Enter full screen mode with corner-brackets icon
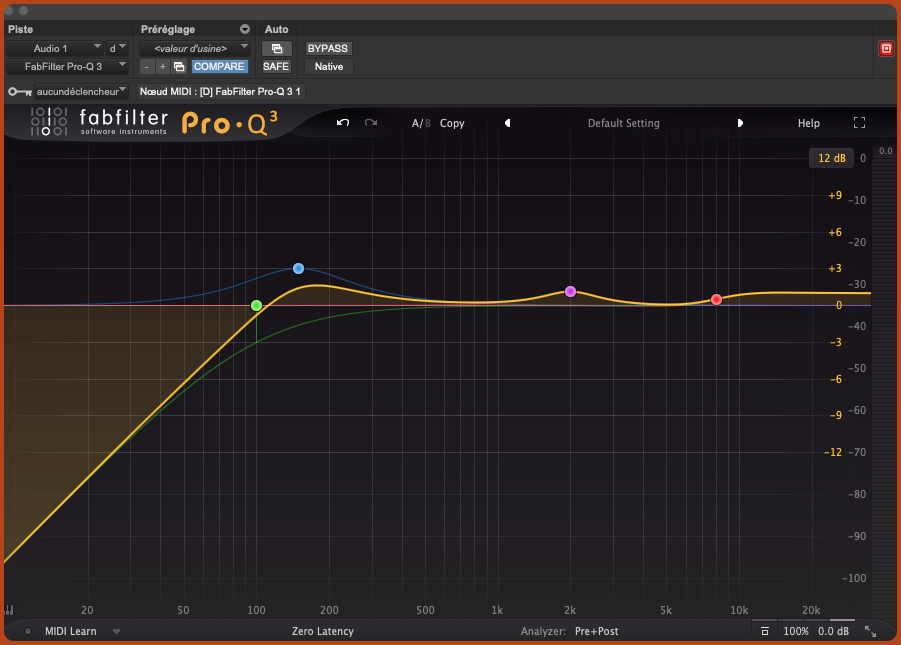The width and height of the screenshot is (901, 645). [859, 123]
